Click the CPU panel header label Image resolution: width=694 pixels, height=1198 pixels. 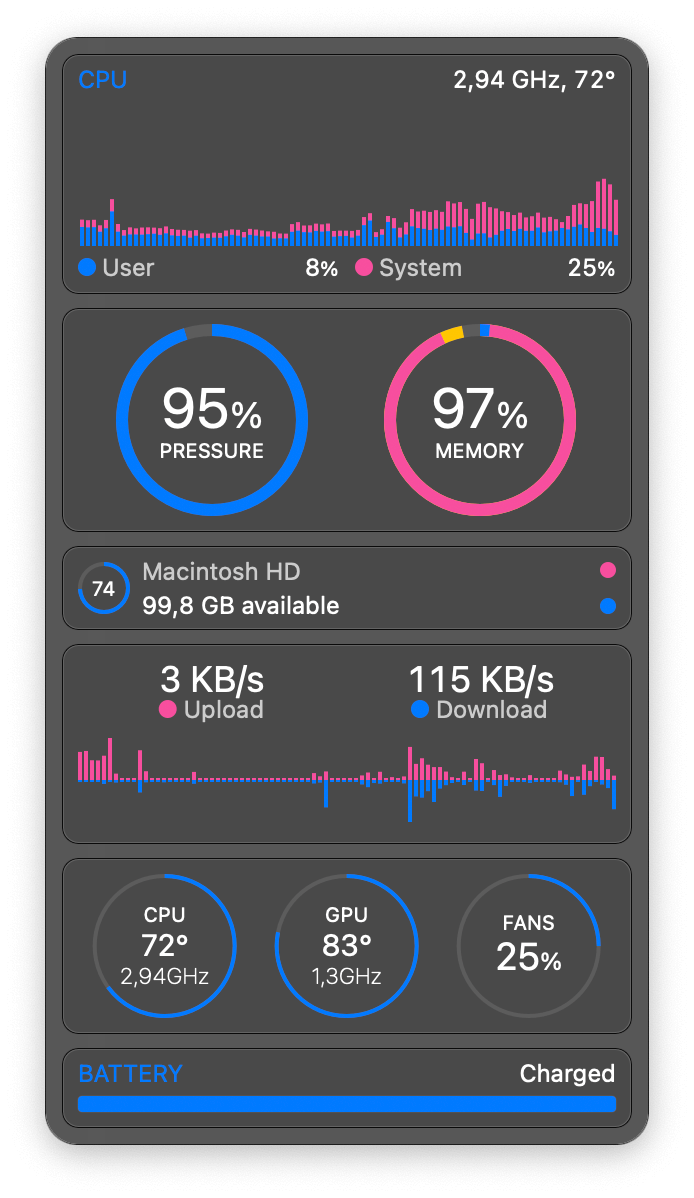tap(103, 80)
